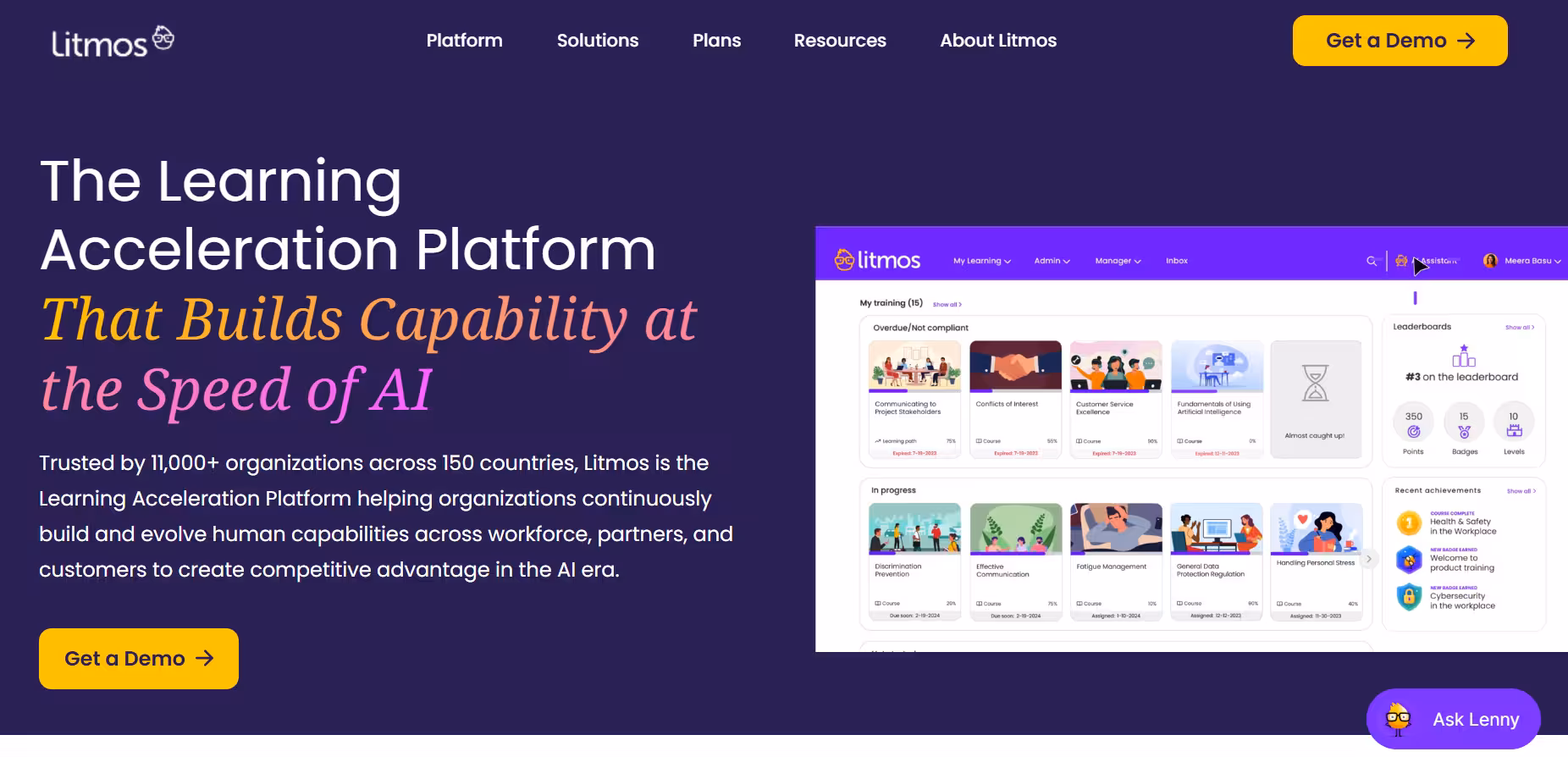Click Show all next to My training
The height and width of the screenshot is (757, 1568).
[x=947, y=305]
